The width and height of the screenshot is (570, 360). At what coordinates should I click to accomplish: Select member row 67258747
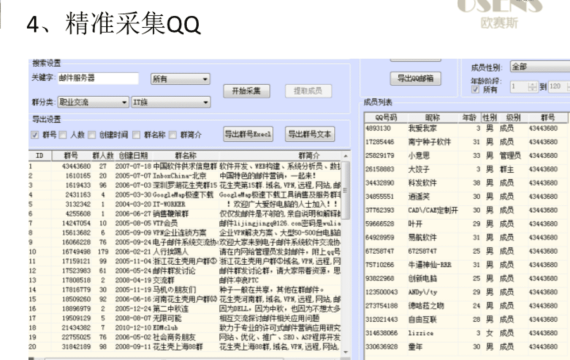click(467, 251)
